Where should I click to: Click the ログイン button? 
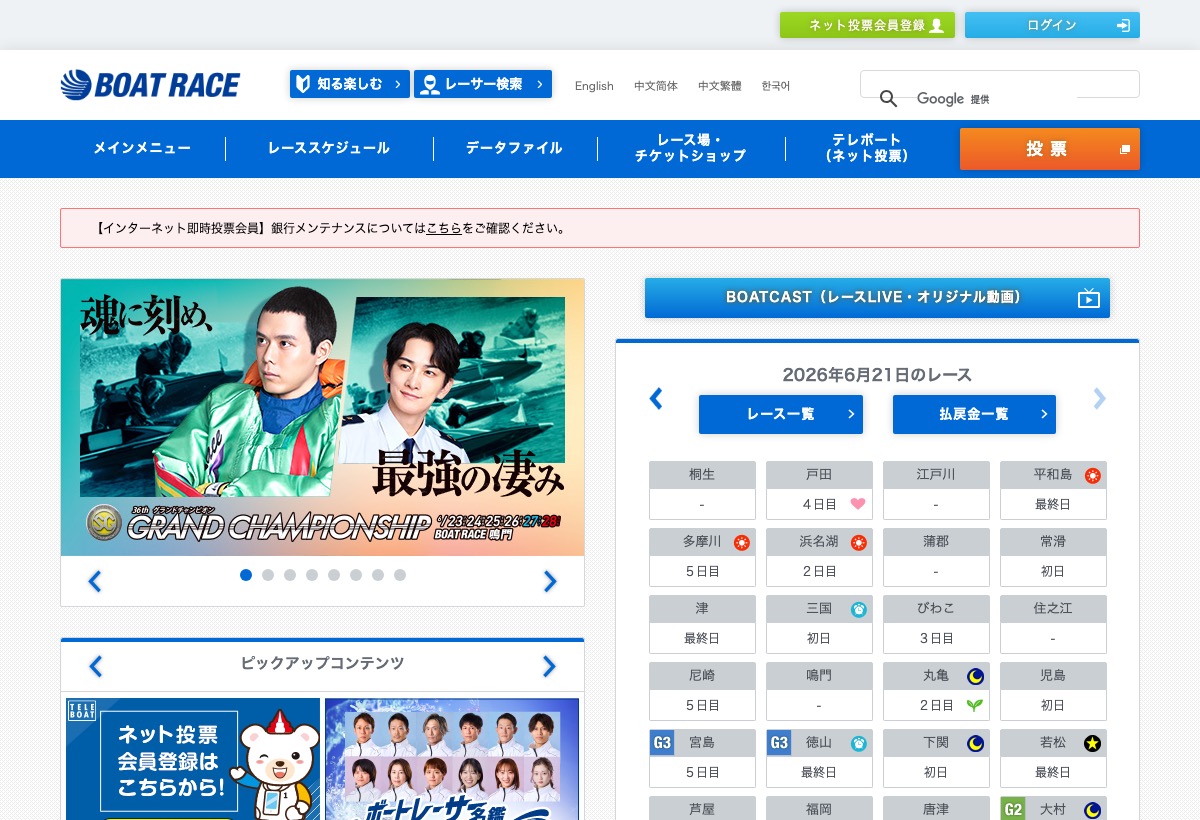(x=1052, y=25)
